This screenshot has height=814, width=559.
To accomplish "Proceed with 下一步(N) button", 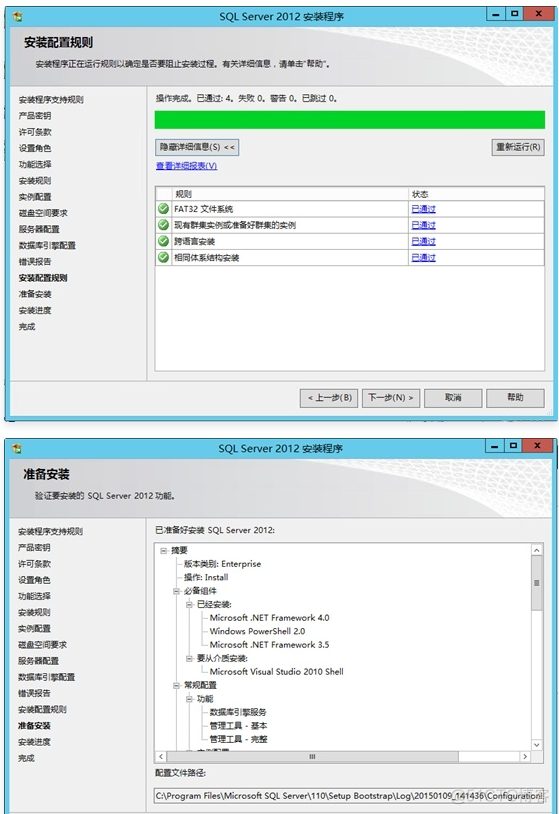I will (391, 398).
